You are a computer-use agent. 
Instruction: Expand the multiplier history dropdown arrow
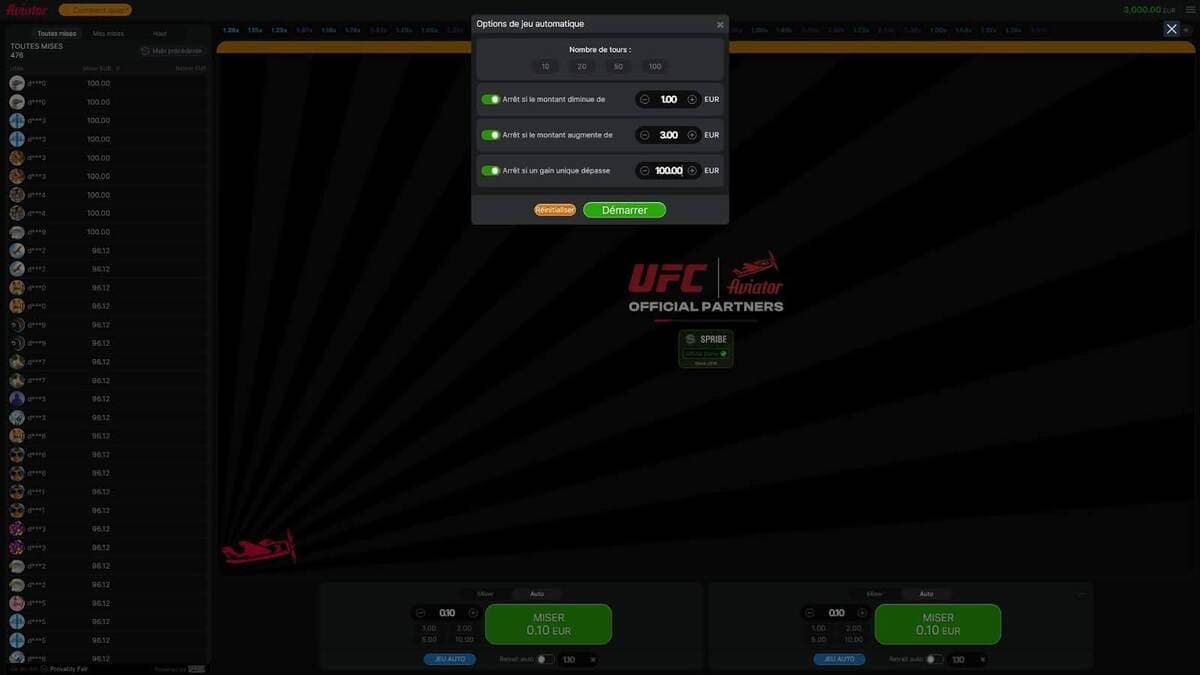coord(1184,27)
